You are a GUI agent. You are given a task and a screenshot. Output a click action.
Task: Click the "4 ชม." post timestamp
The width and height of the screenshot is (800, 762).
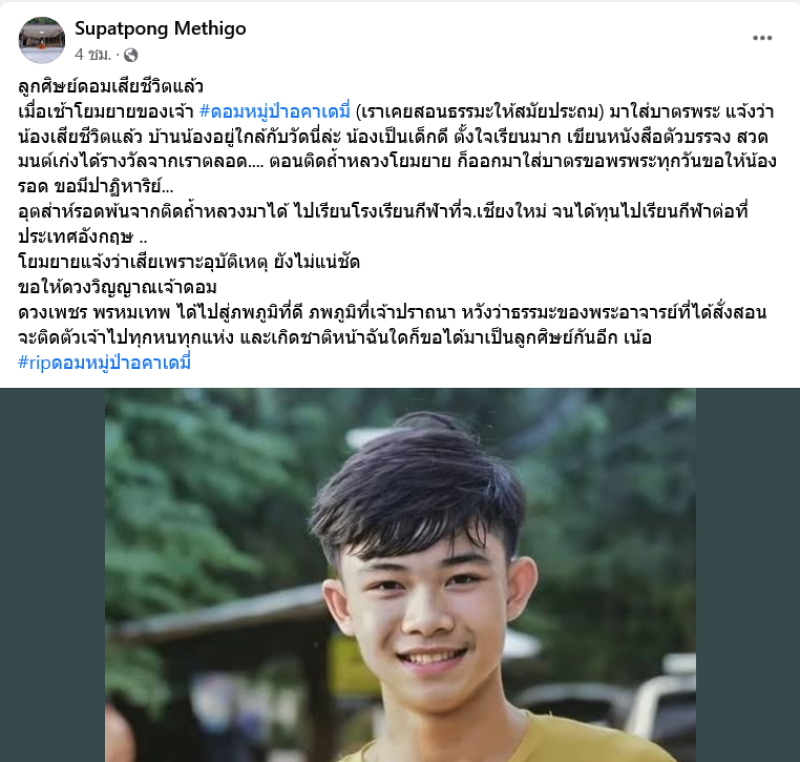pyautogui.click(x=92, y=55)
